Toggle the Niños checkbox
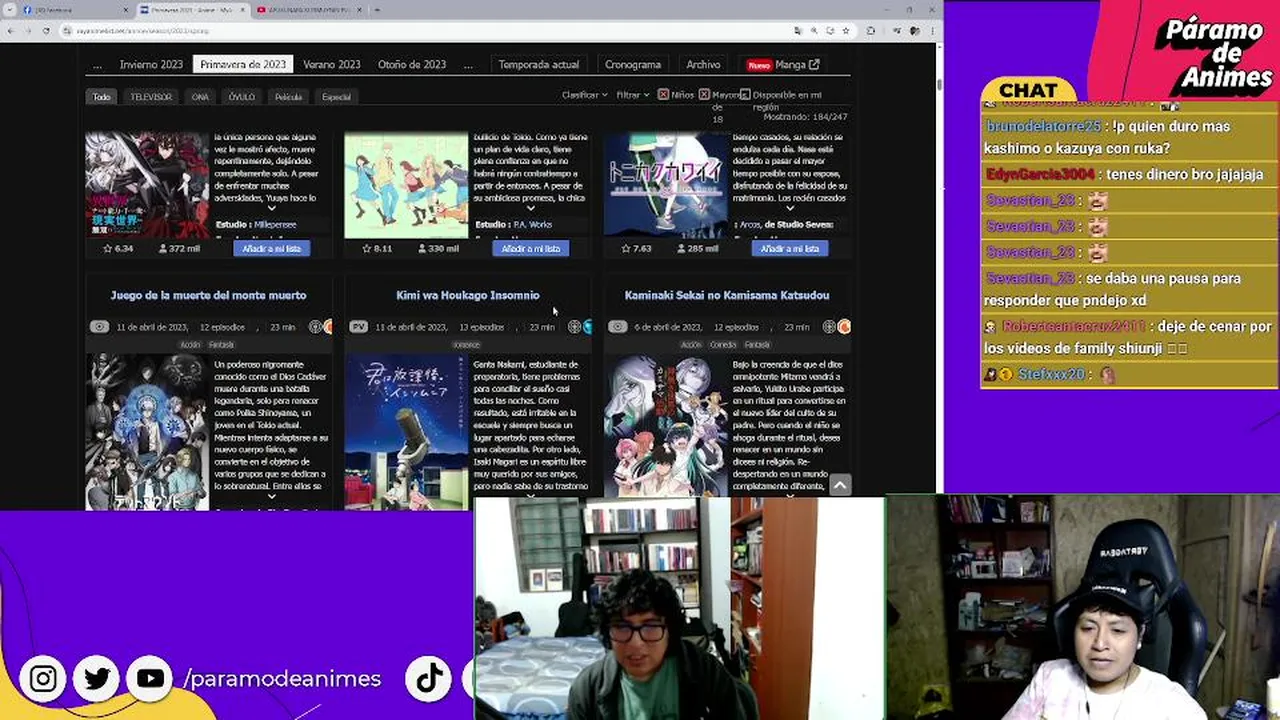This screenshot has height=720, width=1280. (663, 95)
